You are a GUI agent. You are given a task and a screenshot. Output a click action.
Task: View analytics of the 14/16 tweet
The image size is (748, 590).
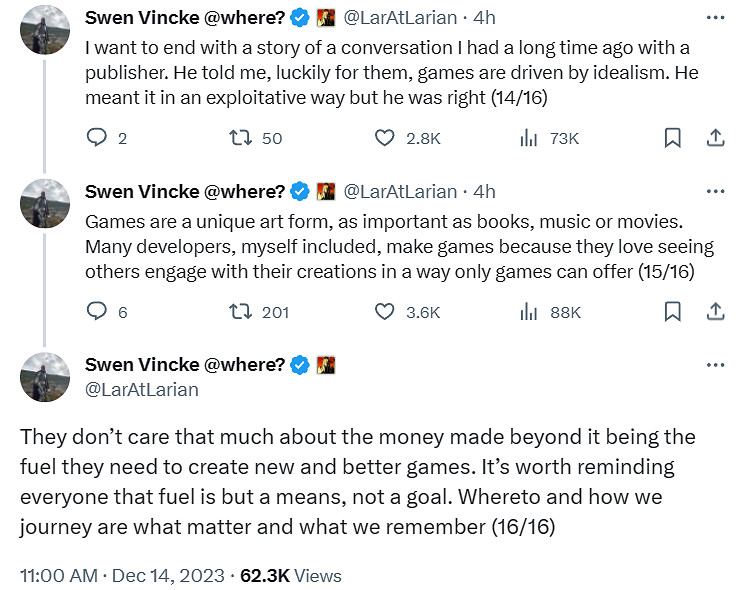529,138
